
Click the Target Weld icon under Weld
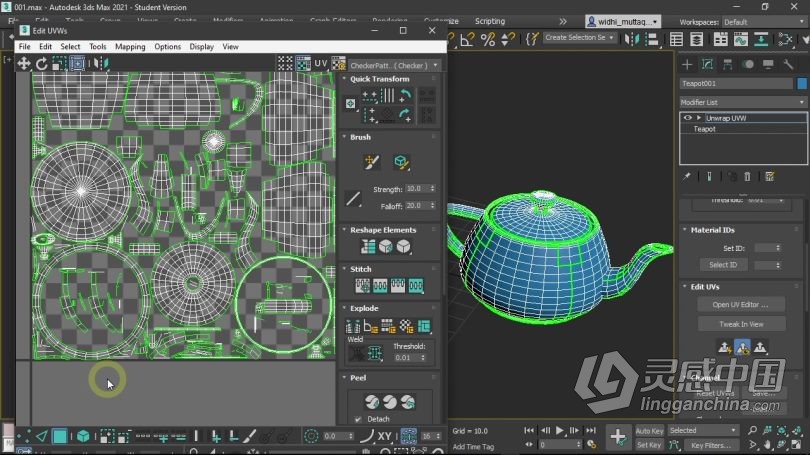355,354
